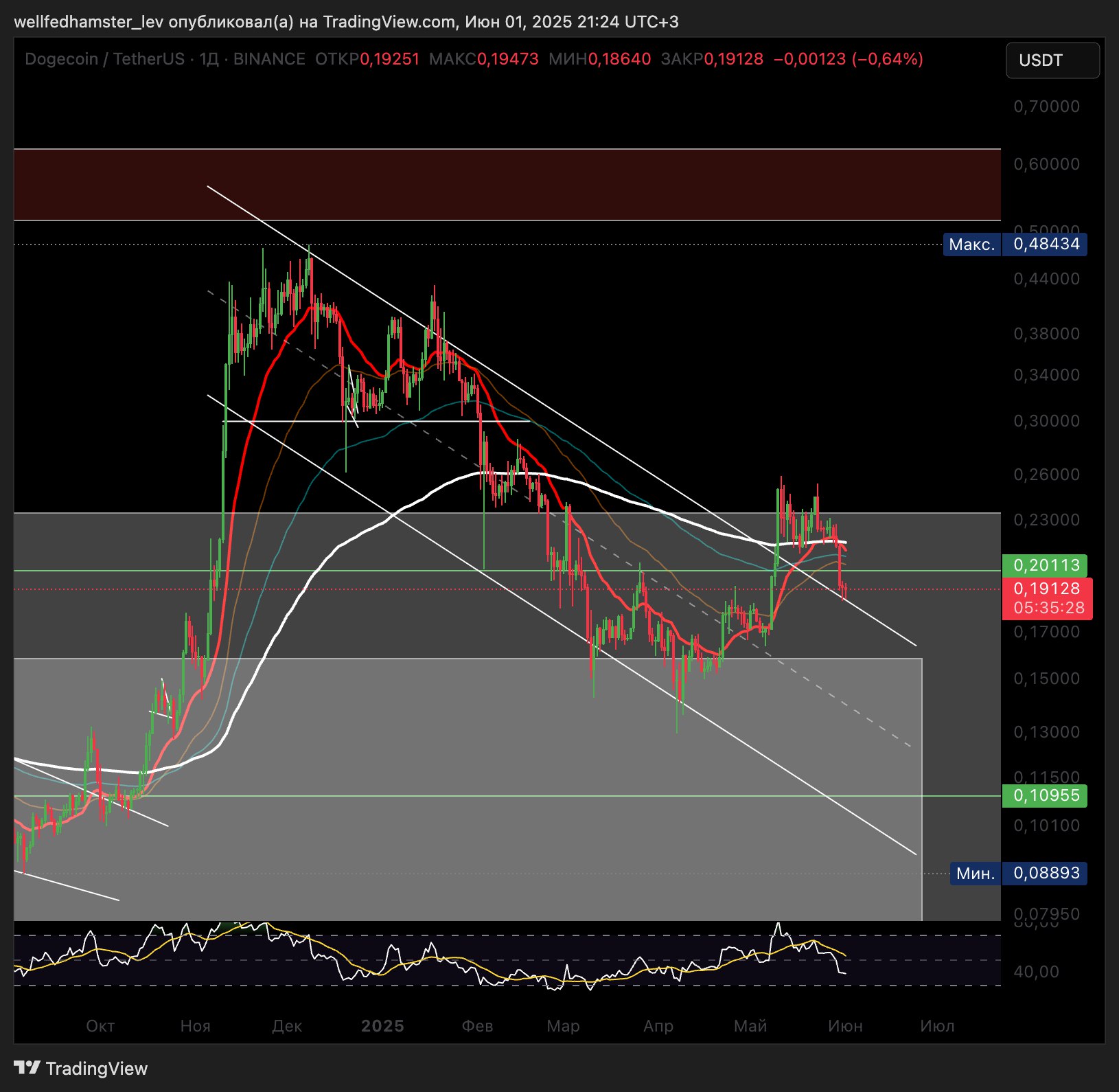Click the −0,00123 (−0,64%) change value

[x=849, y=59]
